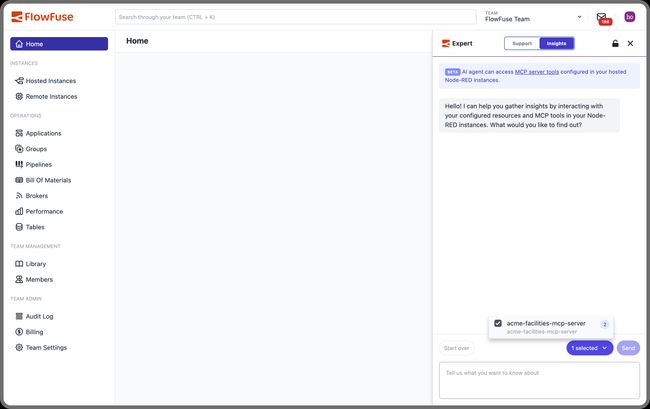
Task: Click the Remote Instances chip icon
Action: pyautogui.click(x=19, y=97)
